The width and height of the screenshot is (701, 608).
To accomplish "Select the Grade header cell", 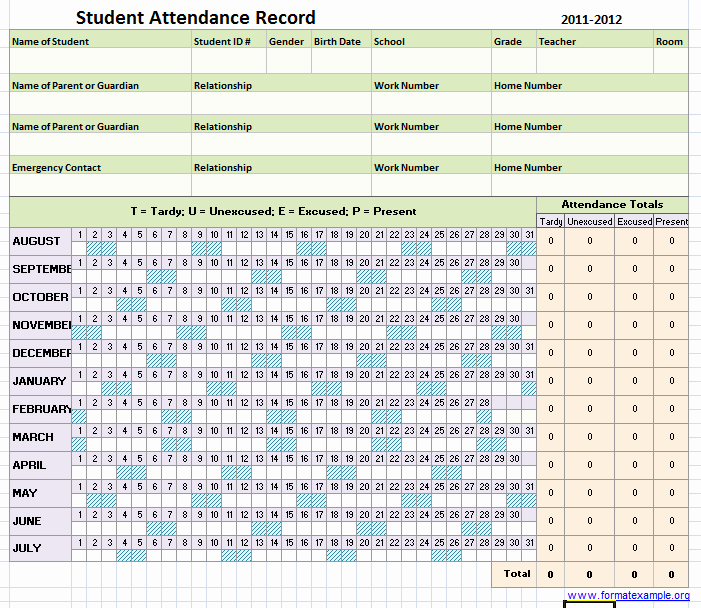I will (514, 39).
